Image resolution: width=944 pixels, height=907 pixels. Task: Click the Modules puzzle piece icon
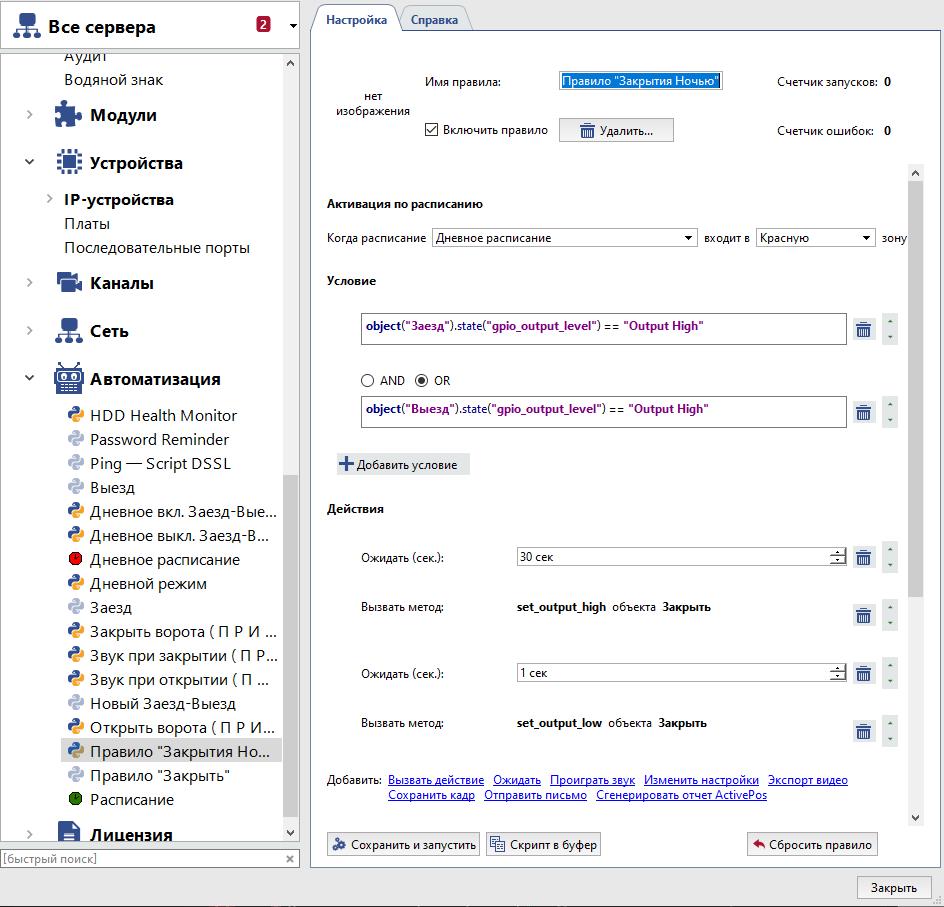click(x=68, y=115)
